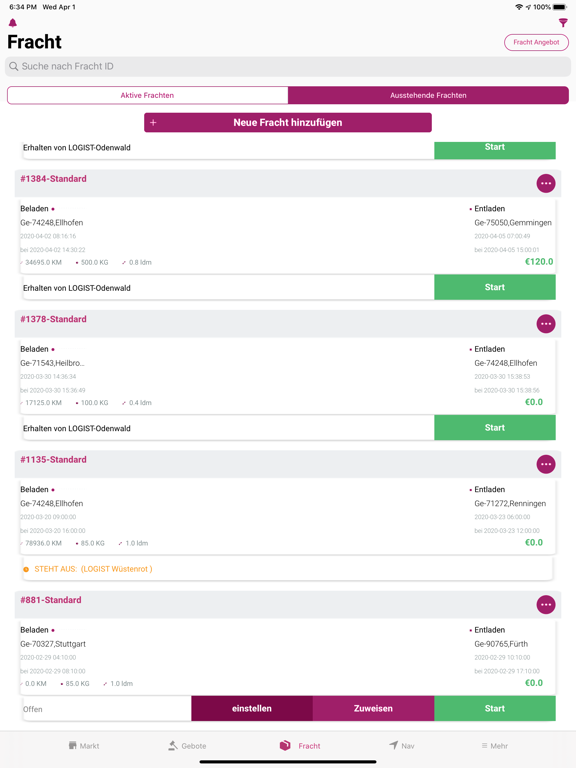576x768 pixels.
Task: Open more options for freight #881-Standard
Action: tap(546, 605)
